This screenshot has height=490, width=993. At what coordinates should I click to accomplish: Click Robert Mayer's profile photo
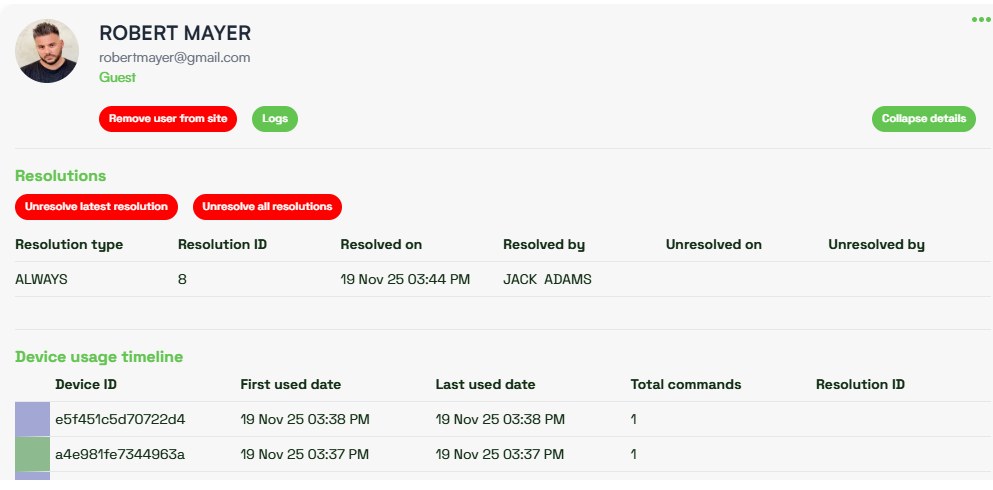tap(47, 51)
